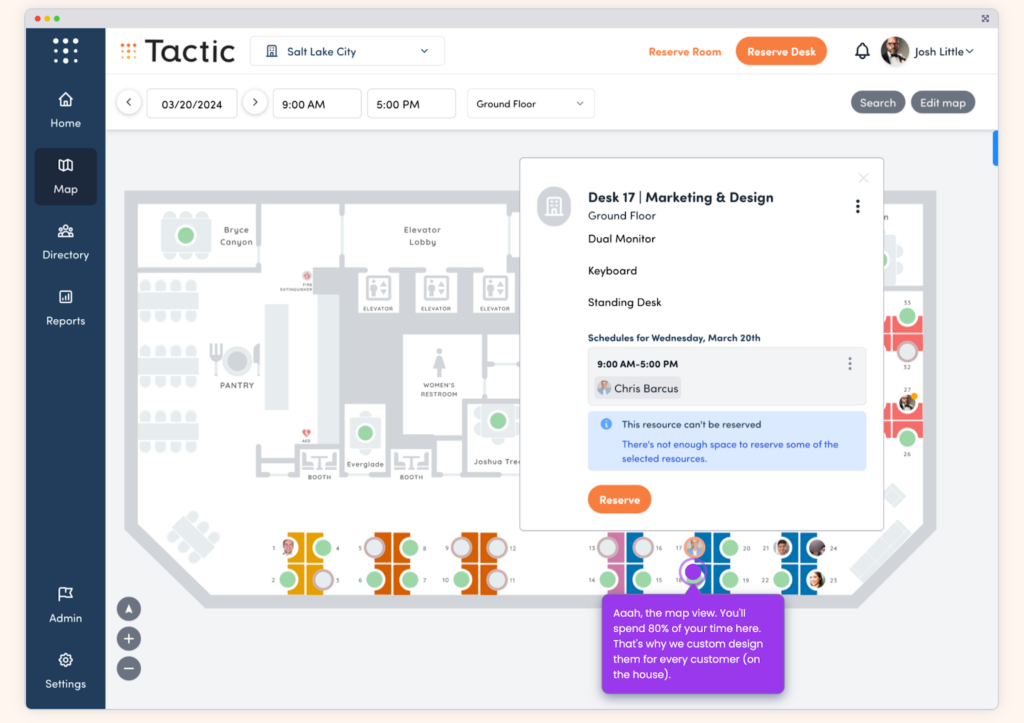Select available desk 20 marker
The height and width of the screenshot is (723, 1024).
730,547
